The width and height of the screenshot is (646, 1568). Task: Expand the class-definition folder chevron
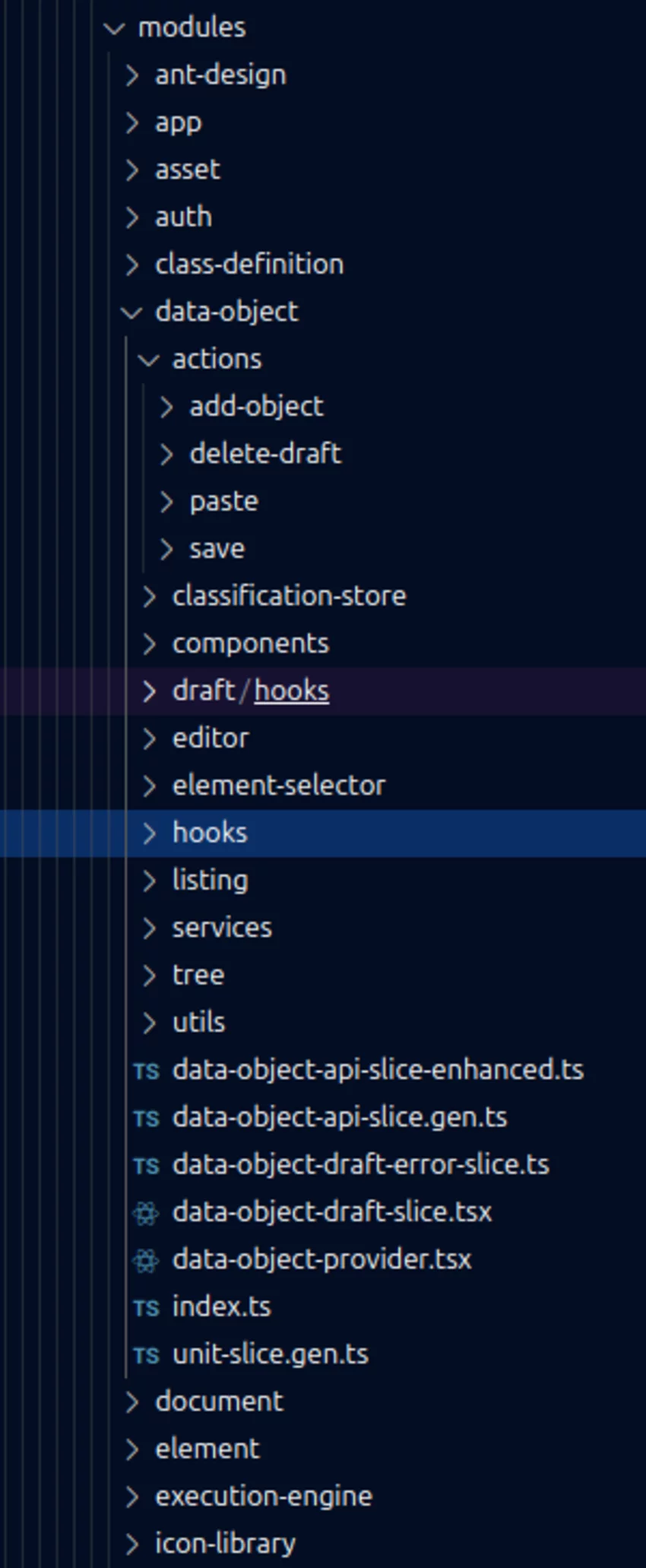point(132,265)
